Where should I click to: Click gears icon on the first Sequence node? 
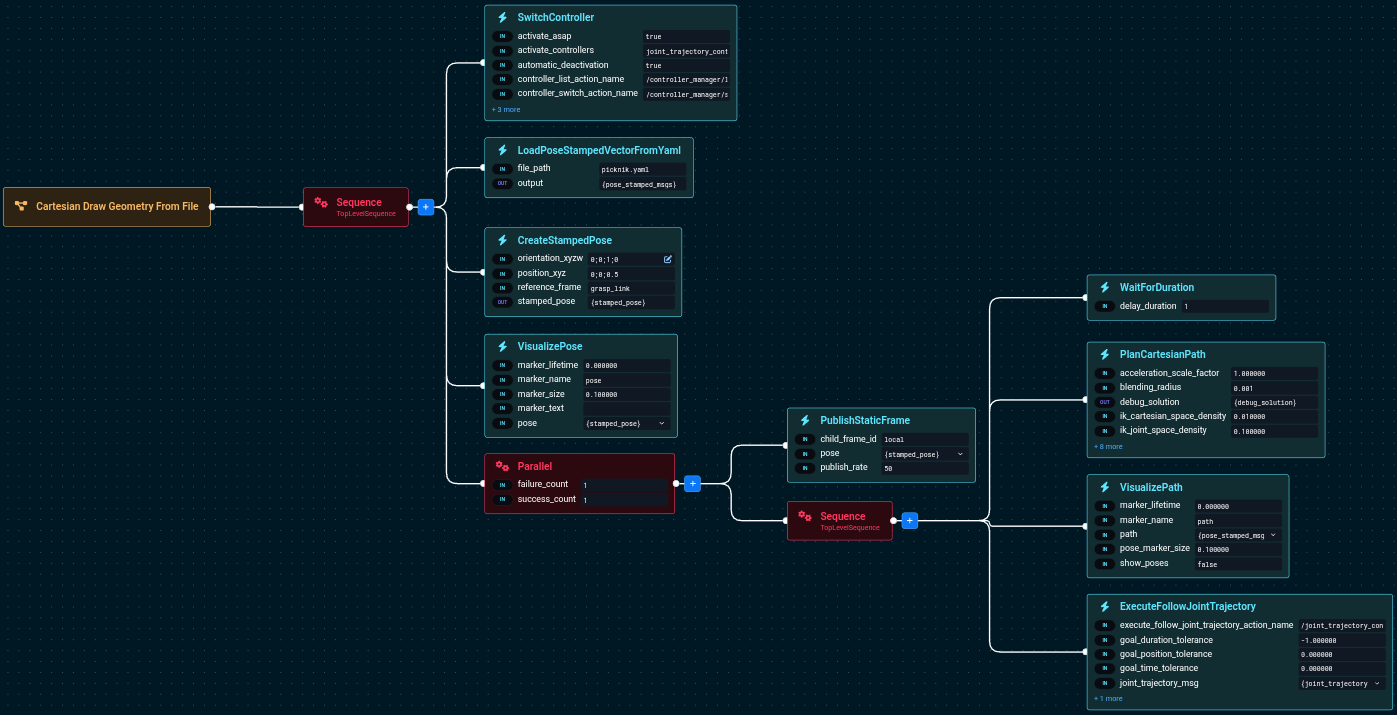click(x=321, y=202)
